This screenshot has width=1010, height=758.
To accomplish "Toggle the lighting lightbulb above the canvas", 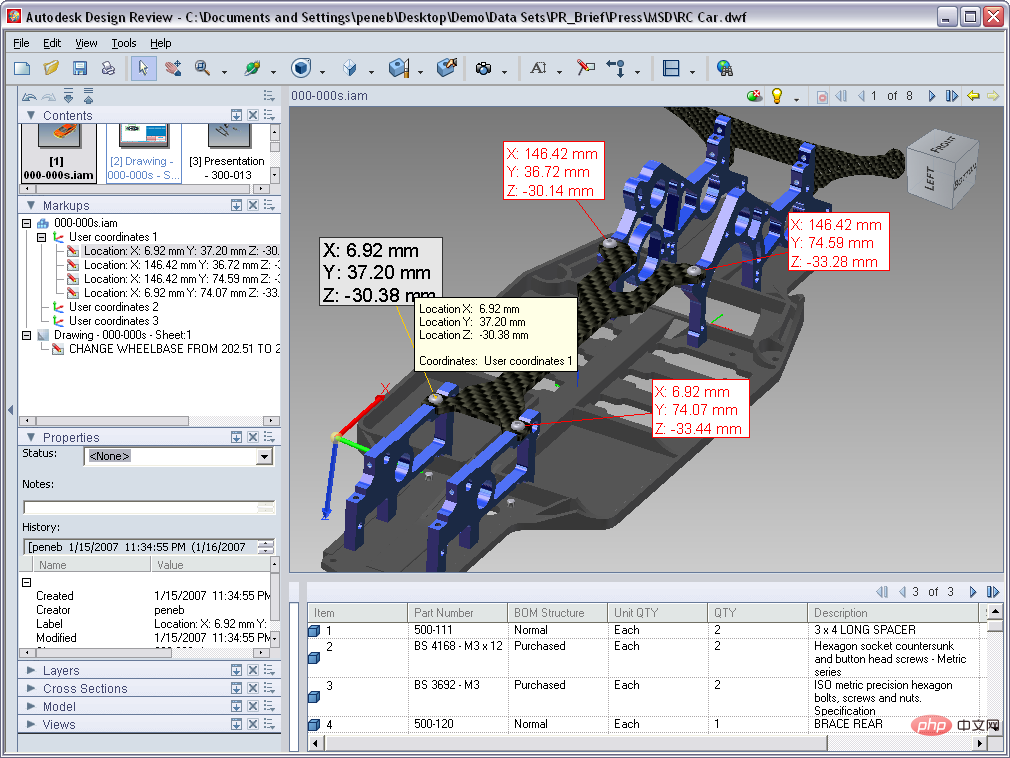I will [777, 94].
